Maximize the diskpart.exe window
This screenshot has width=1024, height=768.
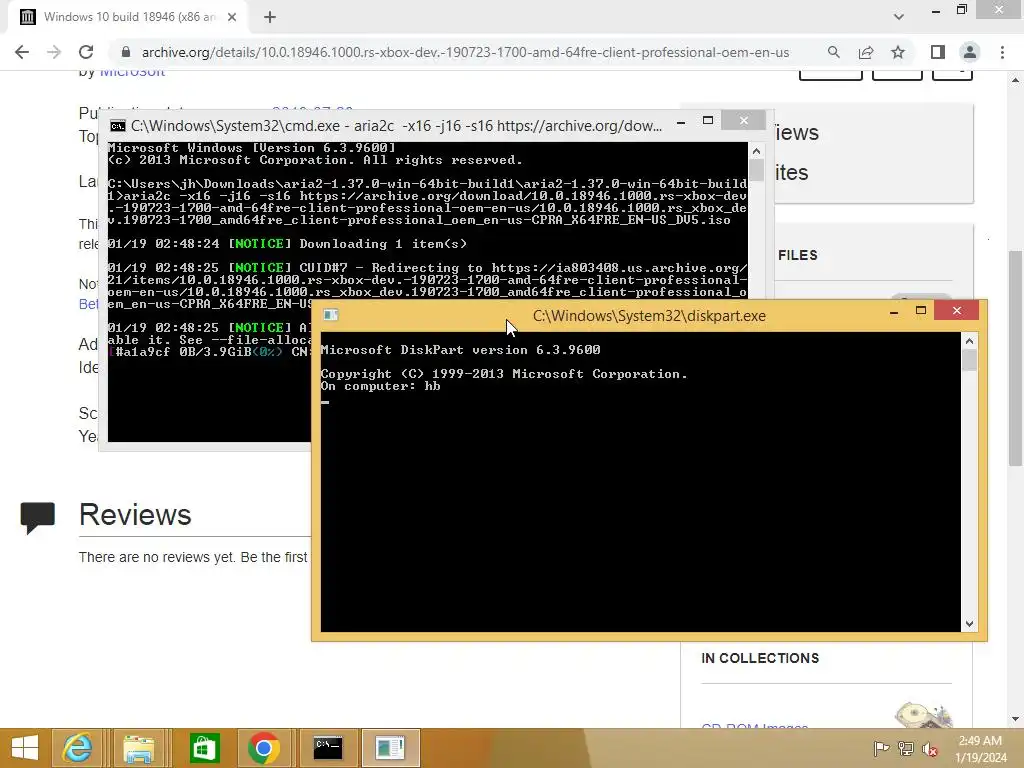coord(921,311)
